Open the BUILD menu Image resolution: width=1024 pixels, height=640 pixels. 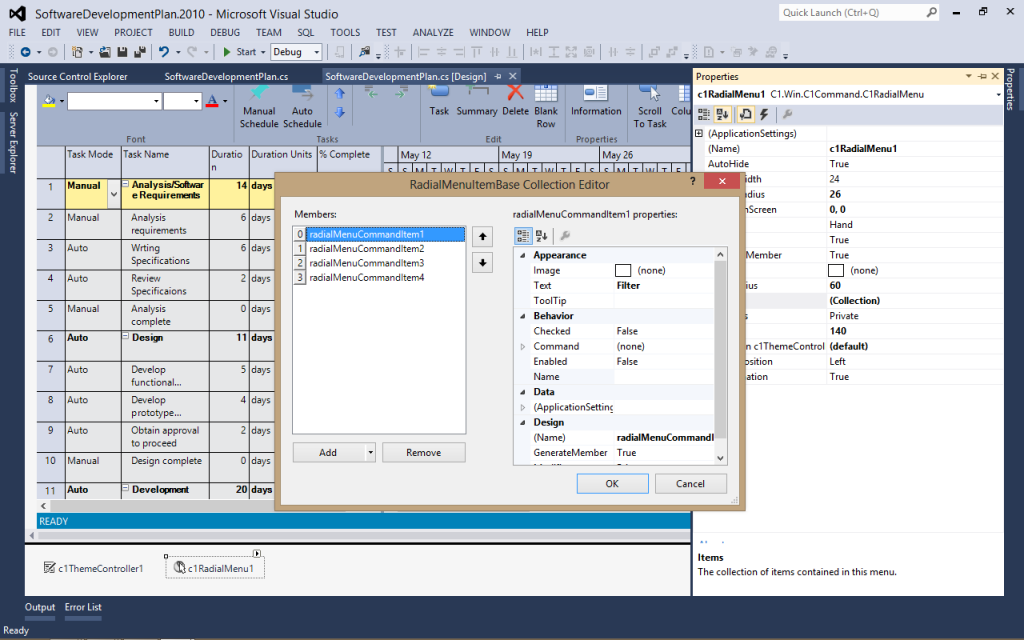click(182, 33)
